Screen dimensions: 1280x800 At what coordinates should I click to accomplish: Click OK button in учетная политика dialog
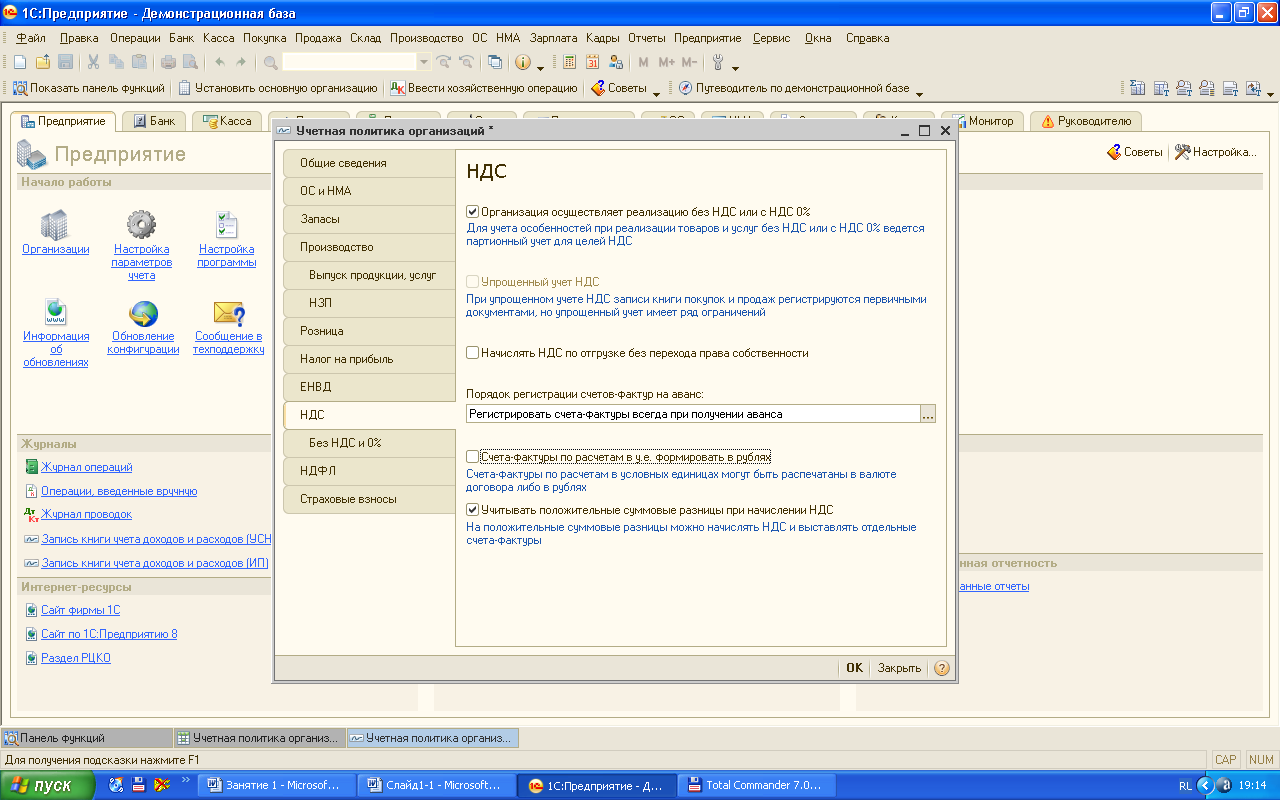854,668
